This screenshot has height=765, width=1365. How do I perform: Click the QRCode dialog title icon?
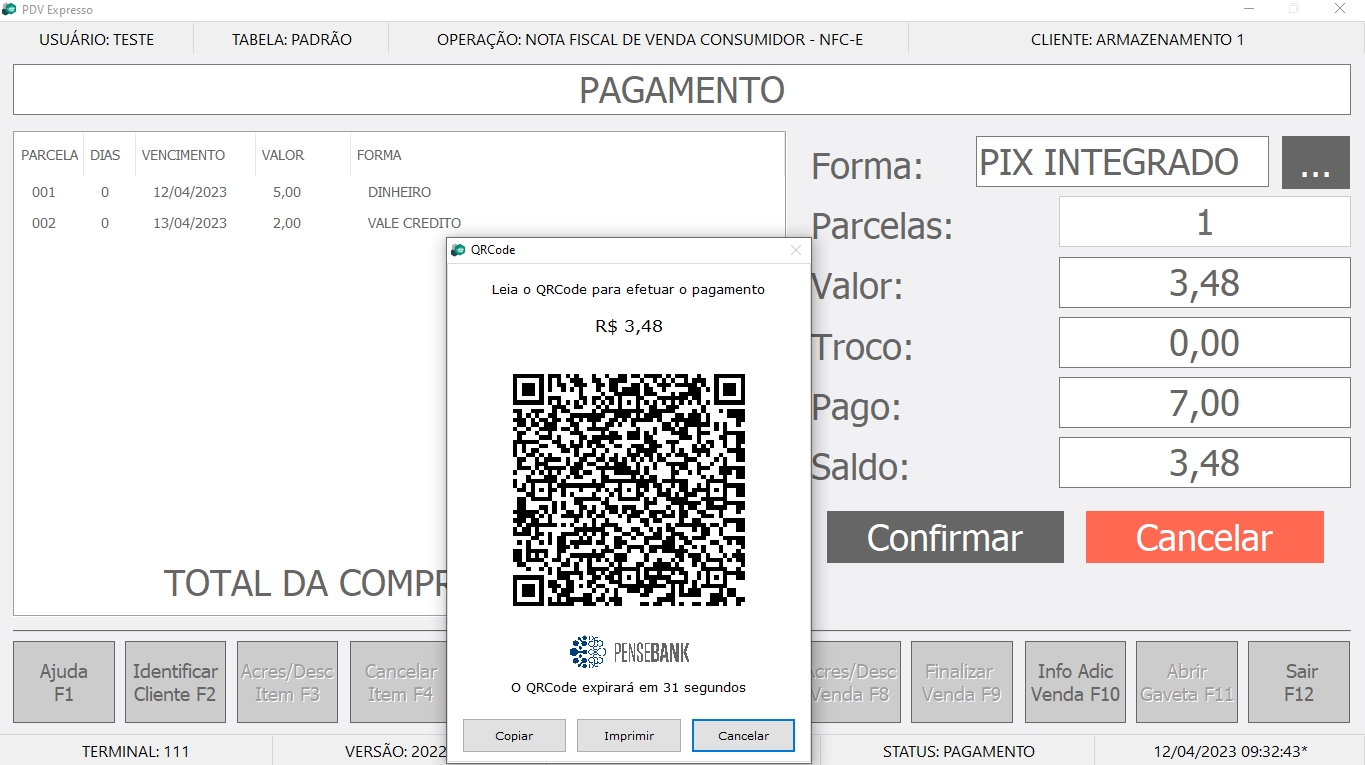click(458, 250)
